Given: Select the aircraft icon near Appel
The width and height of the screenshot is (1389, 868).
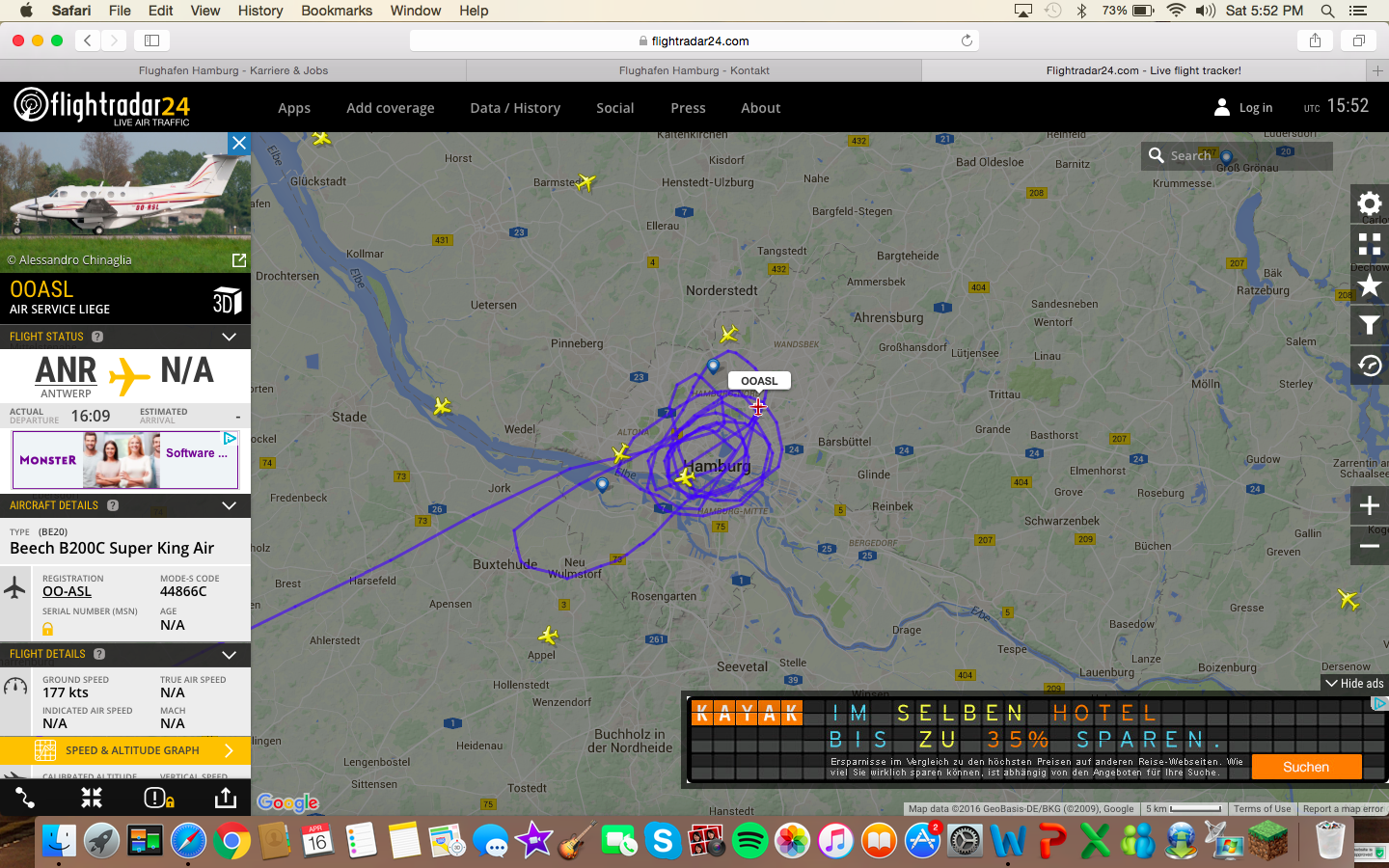Looking at the screenshot, I should tap(549, 636).
